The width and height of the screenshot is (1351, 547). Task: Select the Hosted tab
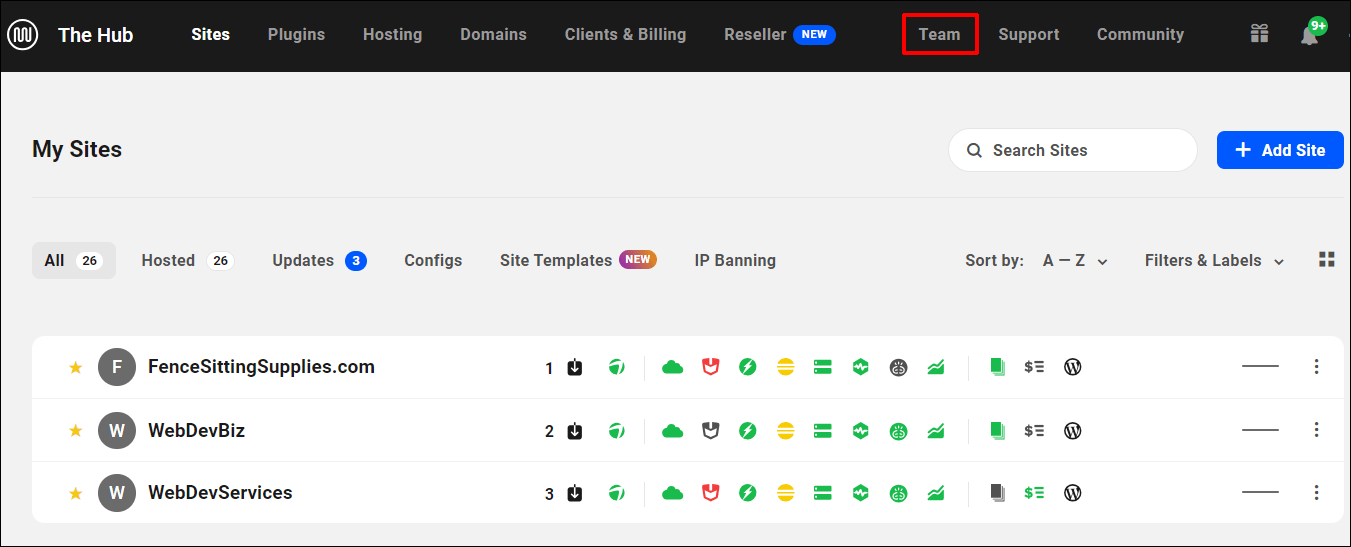coord(188,260)
